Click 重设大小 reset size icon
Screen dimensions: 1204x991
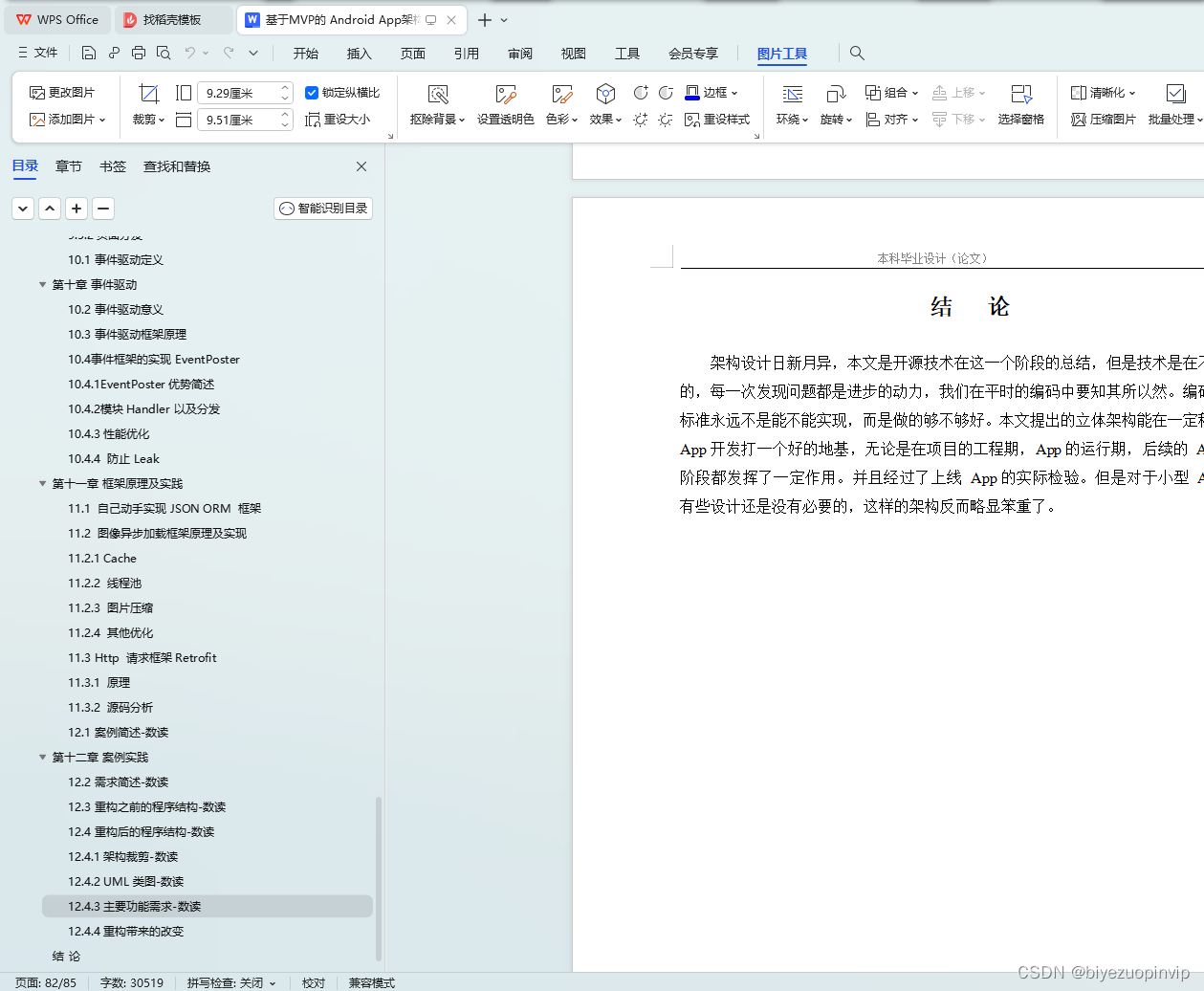pyautogui.click(x=338, y=120)
